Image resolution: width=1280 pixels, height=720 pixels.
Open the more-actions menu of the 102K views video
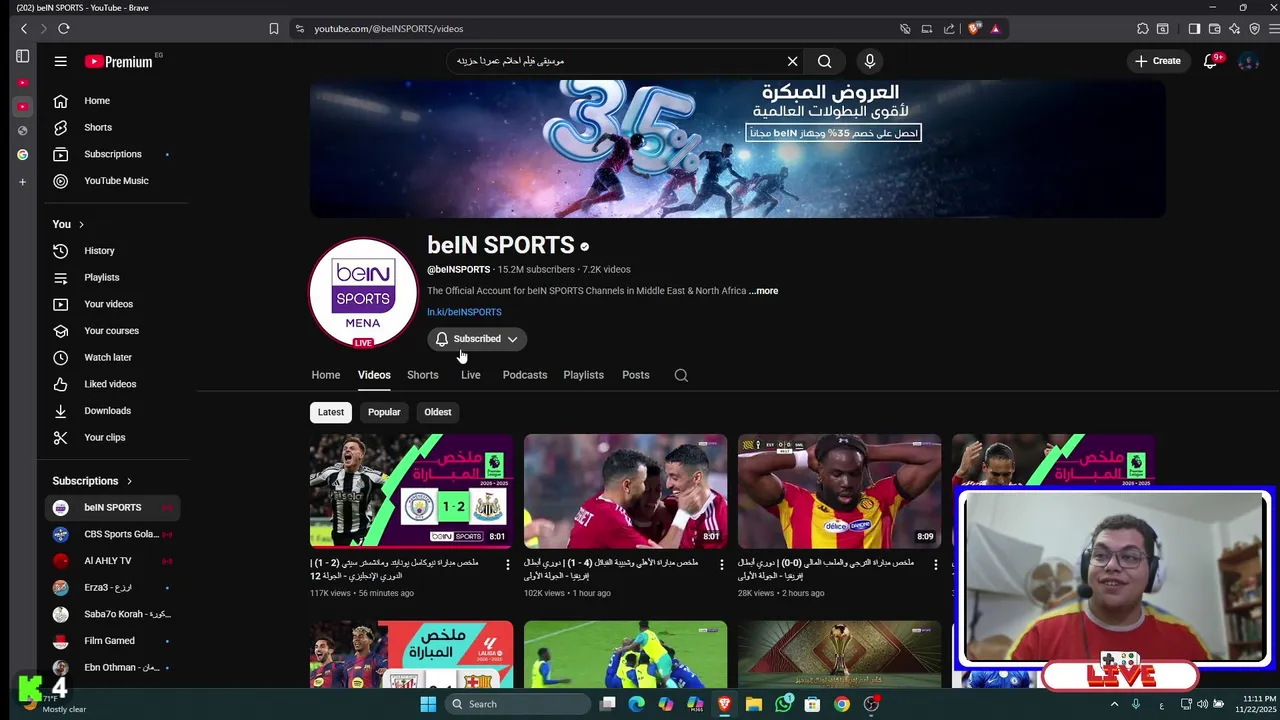[x=722, y=565]
